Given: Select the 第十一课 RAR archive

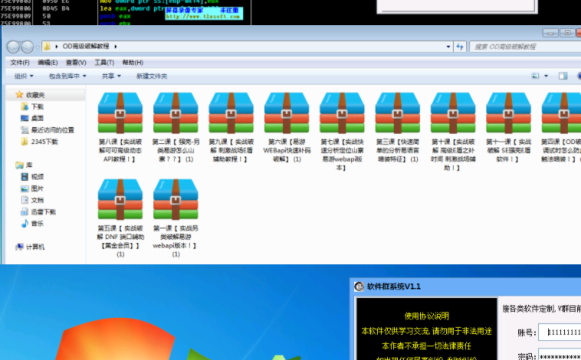Looking at the screenshot, I should (508, 127).
